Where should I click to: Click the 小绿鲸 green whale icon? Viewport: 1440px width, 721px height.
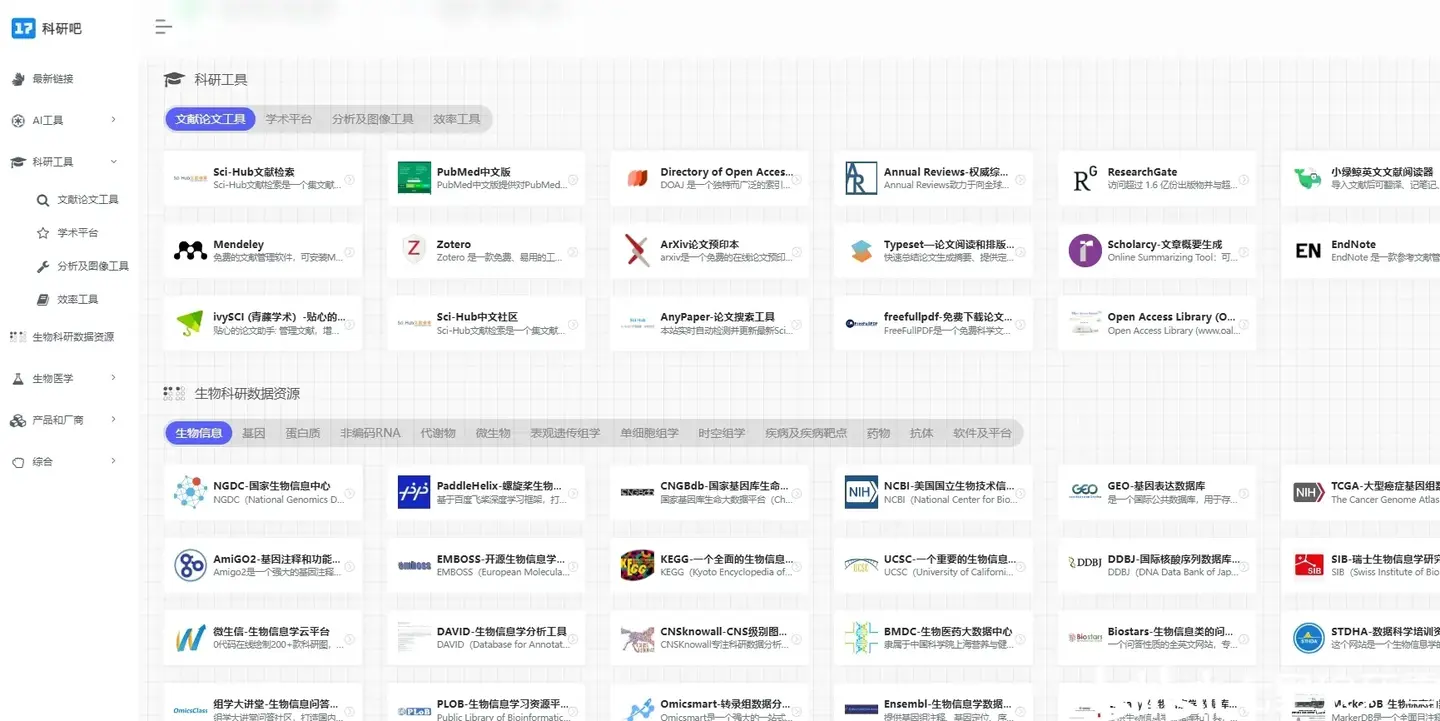[1308, 178]
